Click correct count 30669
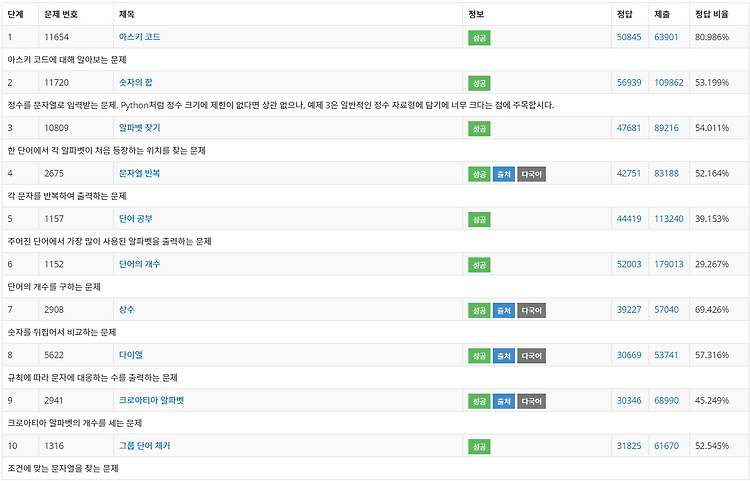This screenshot has width=750, height=481. [x=629, y=355]
